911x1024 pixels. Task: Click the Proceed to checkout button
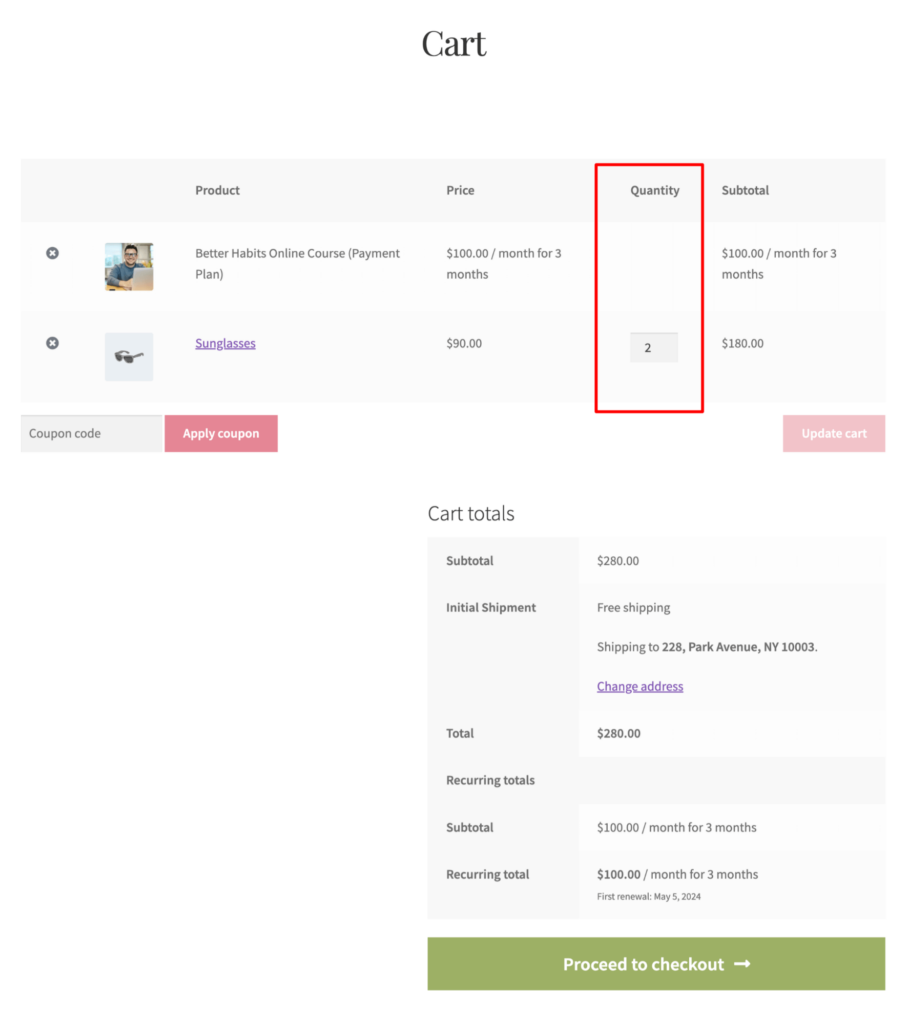click(x=656, y=963)
